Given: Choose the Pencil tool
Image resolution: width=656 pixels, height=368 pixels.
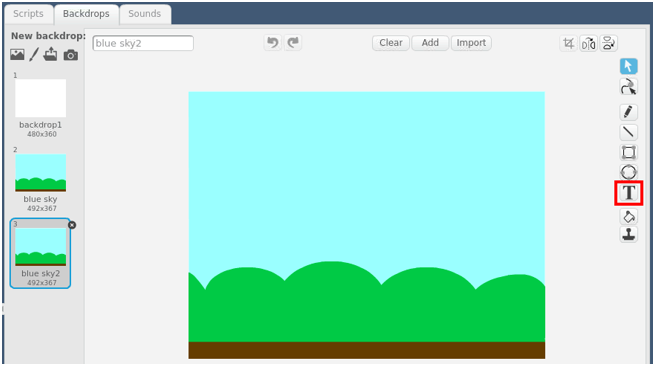Looking at the screenshot, I should click(x=628, y=112).
